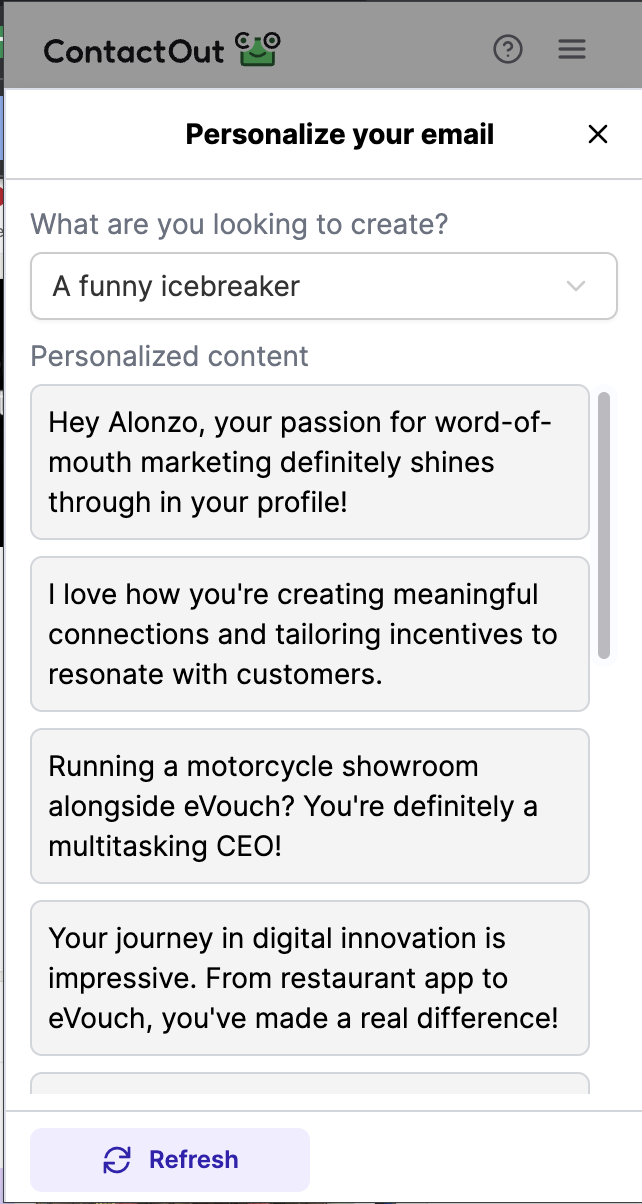Open the 'A funny icebreaker' dropdown

pos(323,286)
